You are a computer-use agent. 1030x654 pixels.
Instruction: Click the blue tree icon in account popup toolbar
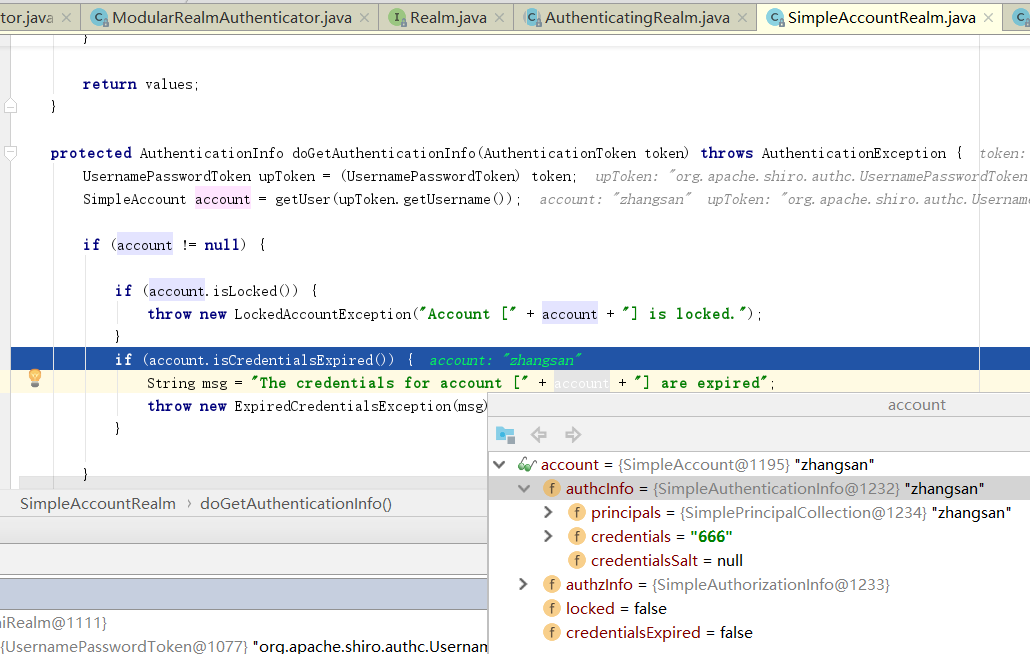click(x=505, y=435)
